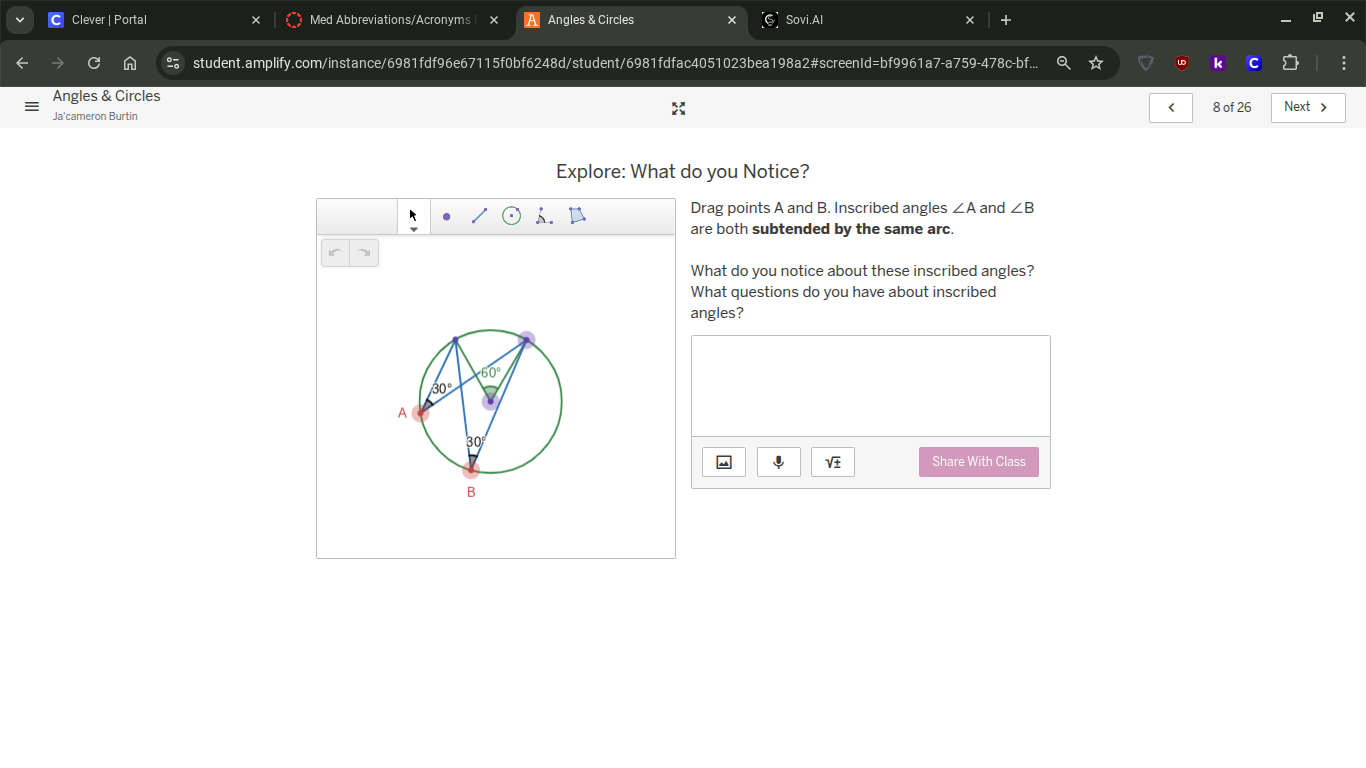
Task: Click the Share With Class button
Action: [x=978, y=461]
